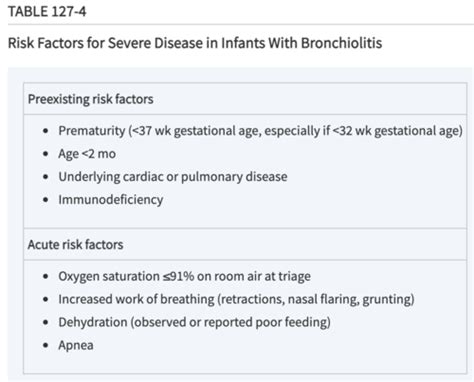This screenshot has height=382, width=474.
Task: Click the Dehydration list item
Action: pos(194,322)
